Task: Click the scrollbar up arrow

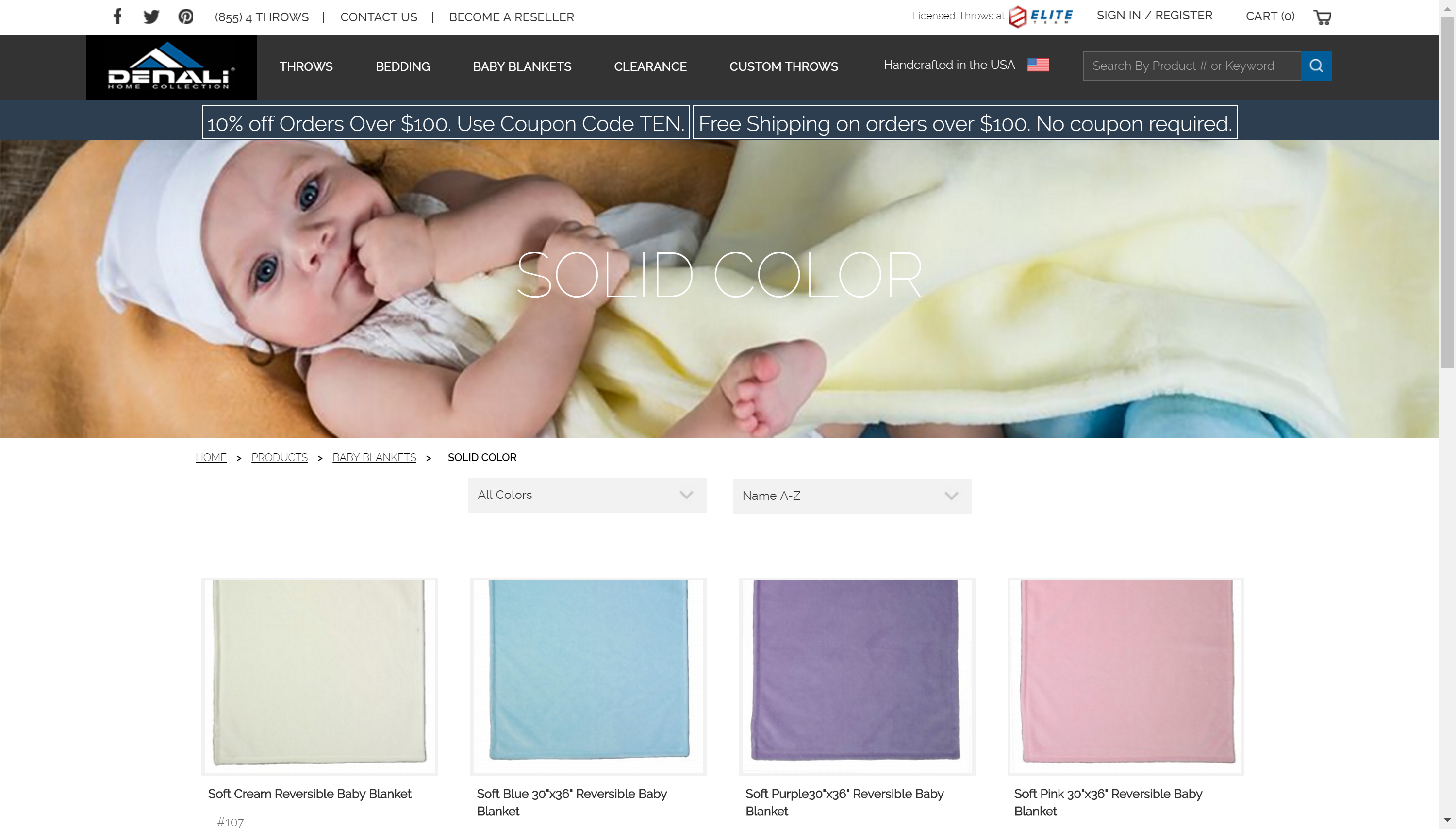Action: click(x=1447, y=8)
